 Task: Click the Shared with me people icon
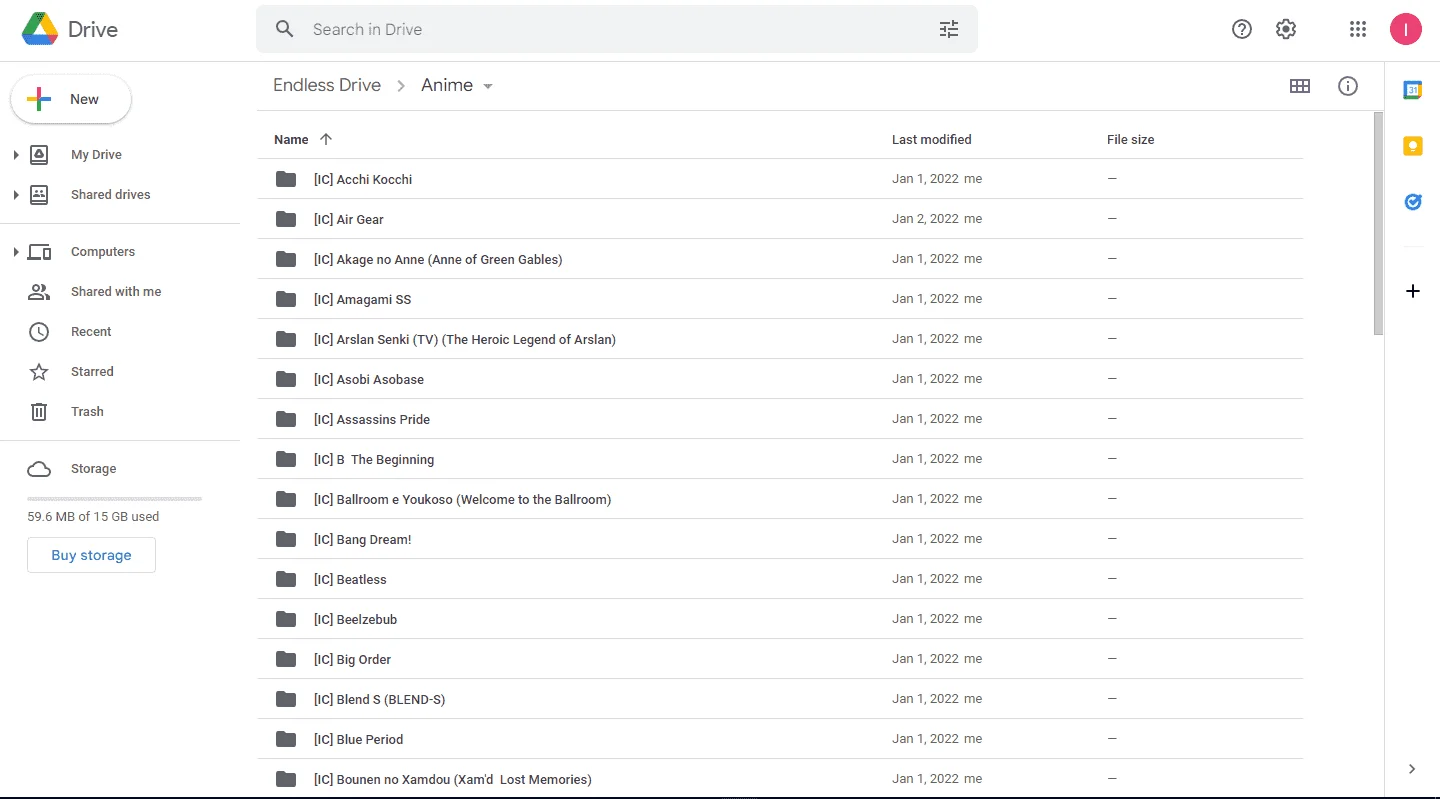[39, 292]
